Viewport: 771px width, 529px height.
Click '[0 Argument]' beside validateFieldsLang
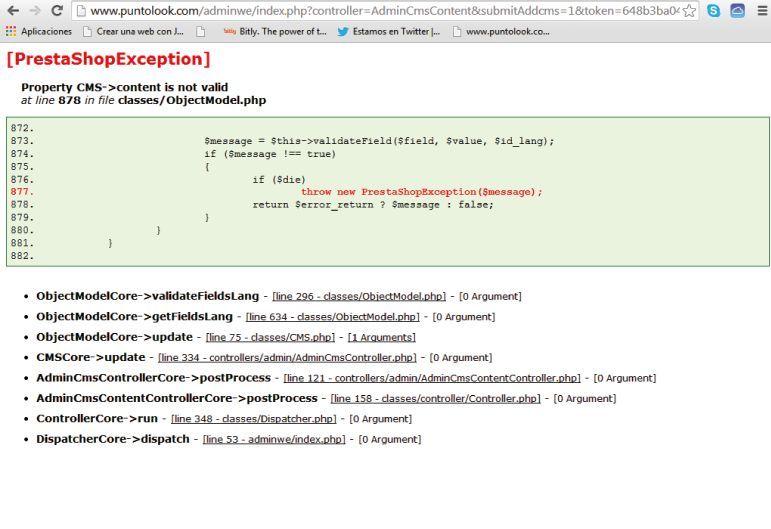490,296
